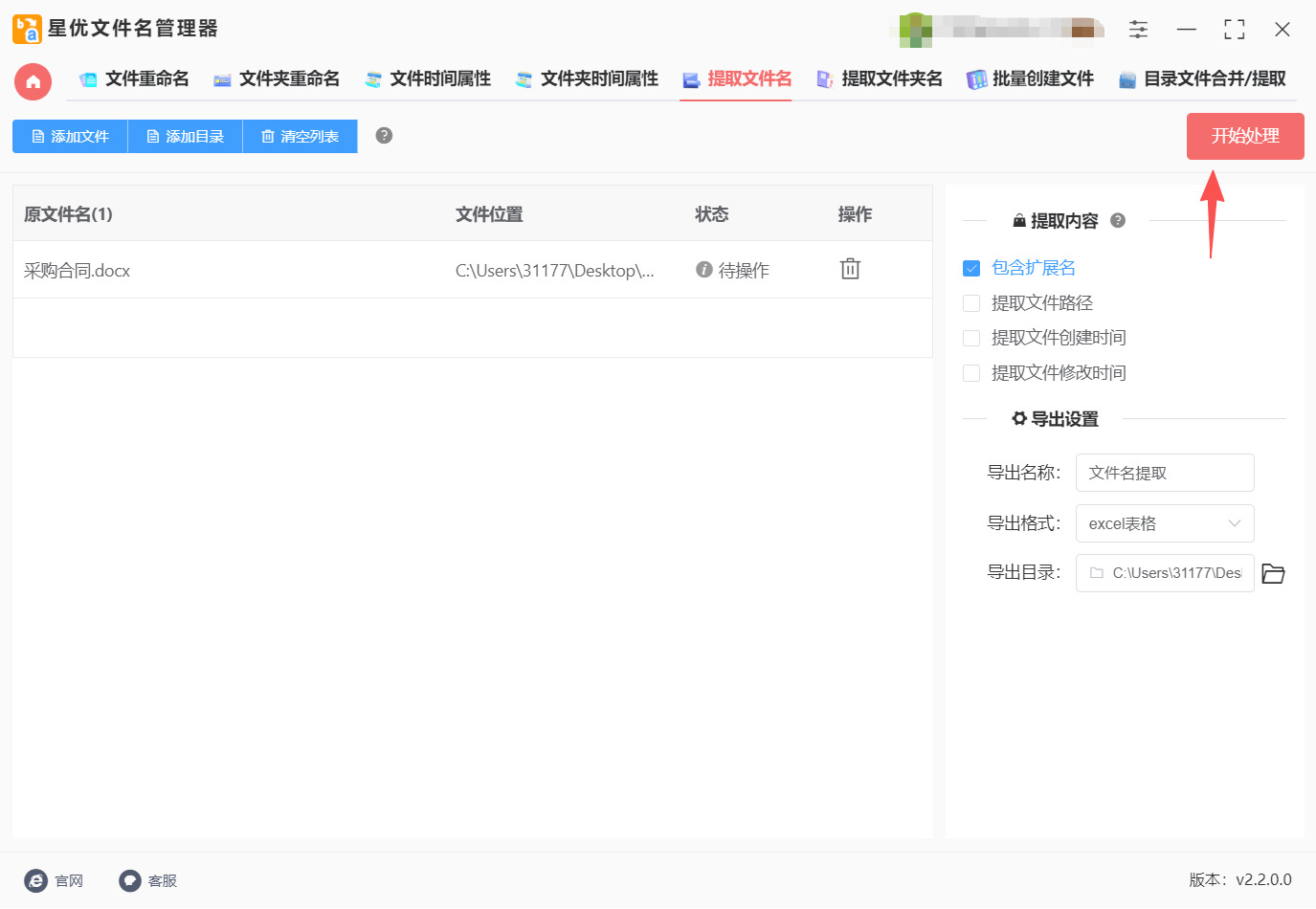The image size is (1316, 909).
Task: Open 官网 website icon at the bottom
Action: pyautogui.click(x=36, y=880)
